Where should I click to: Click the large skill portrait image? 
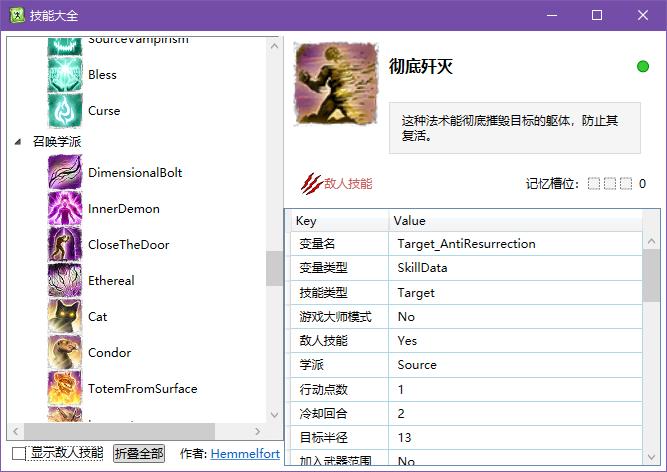pyautogui.click(x=336, y=84)
